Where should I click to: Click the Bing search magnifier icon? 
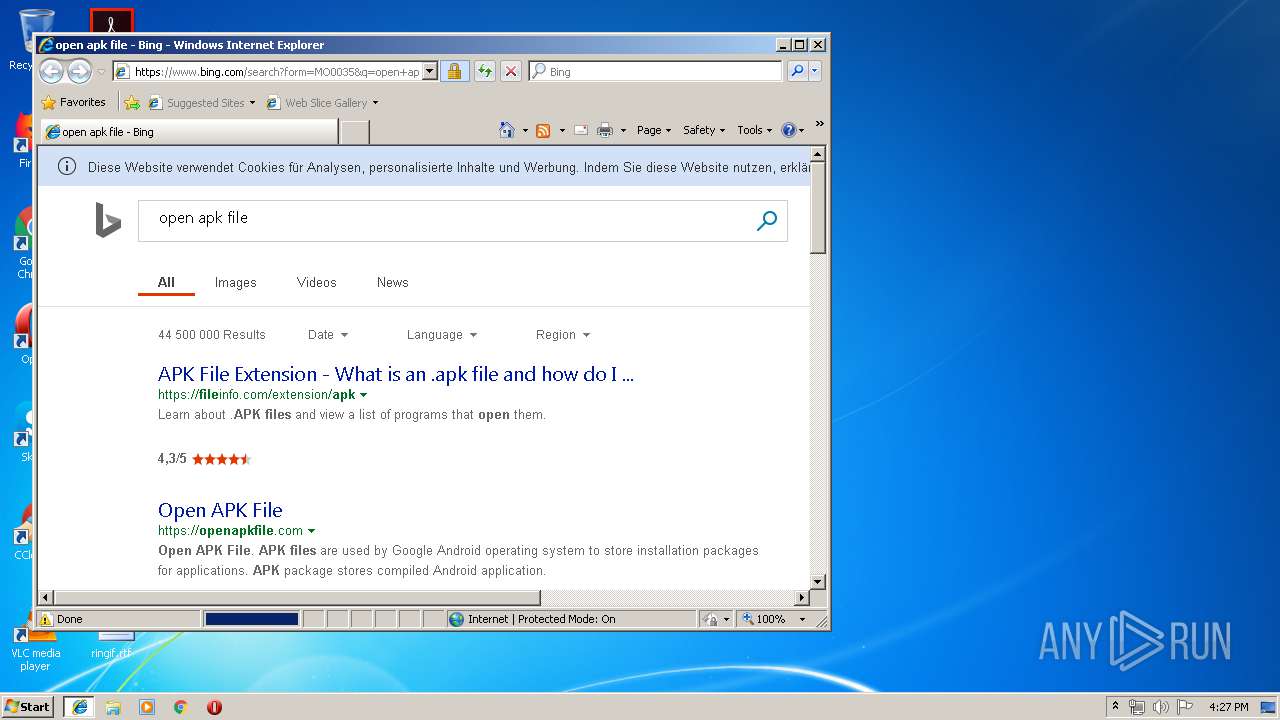pyautogui.click(x=767, y=221)
